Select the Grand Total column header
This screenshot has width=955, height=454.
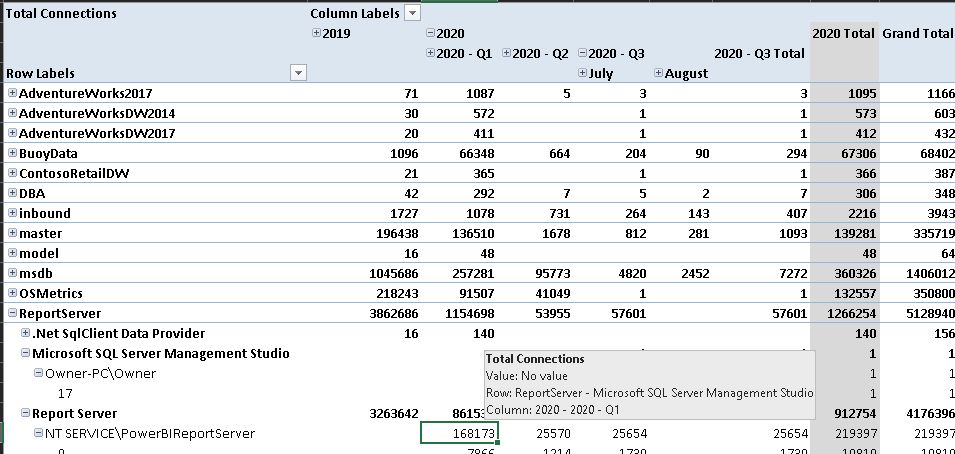tap(917, 33)
